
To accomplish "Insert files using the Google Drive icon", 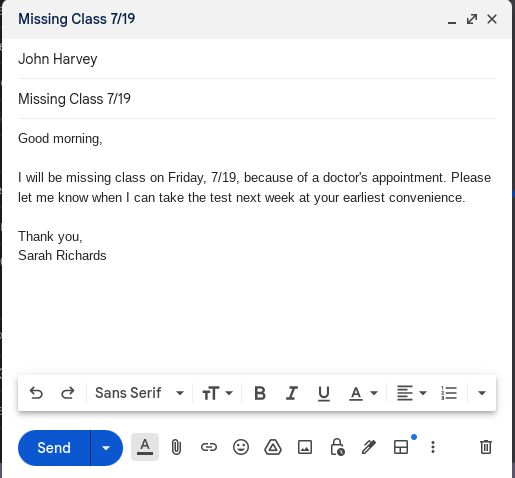I will click(x=273, y=447).
